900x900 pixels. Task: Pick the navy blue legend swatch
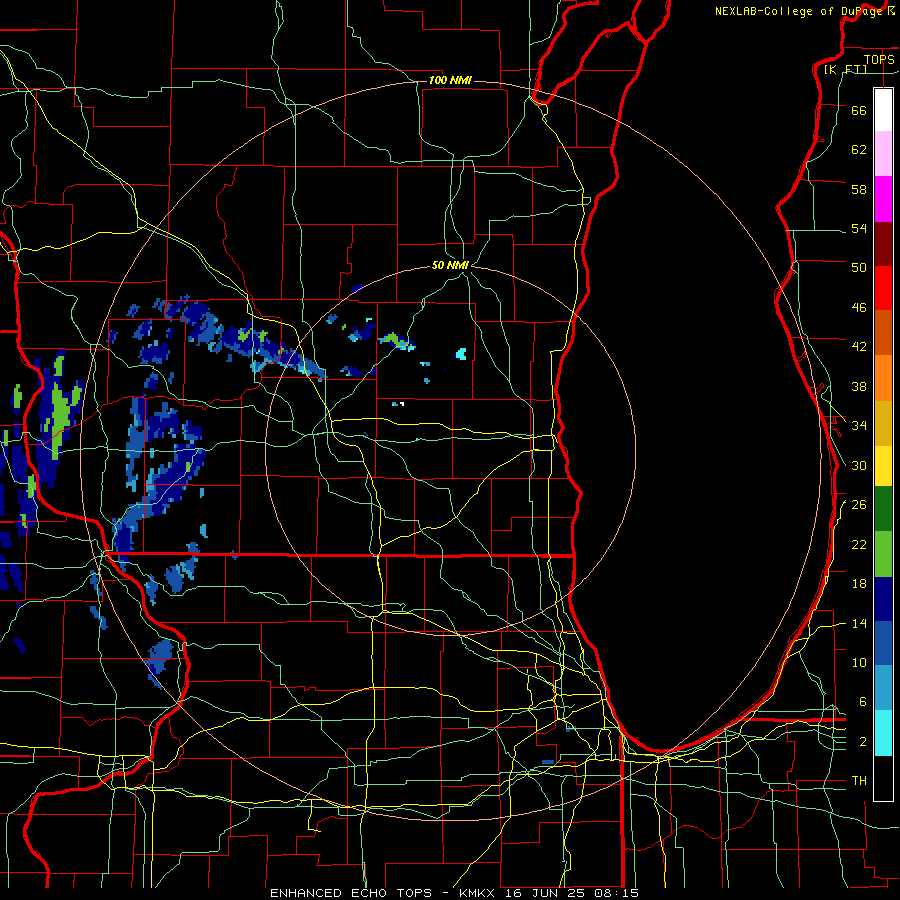pyautogui.click(x=883, y=599)
